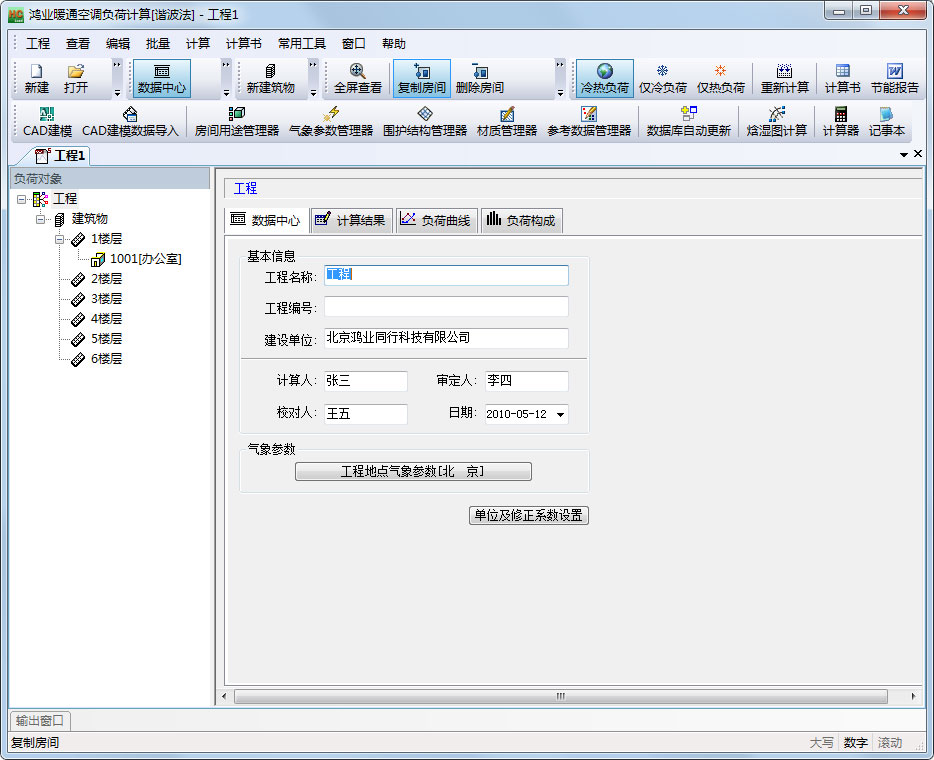Toggle 数字 number lock in status bar

pos(856,743)
